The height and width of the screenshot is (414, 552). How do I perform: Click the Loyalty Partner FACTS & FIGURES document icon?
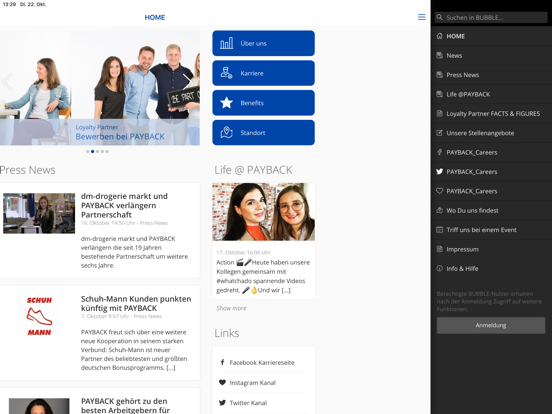coord(439,113)
